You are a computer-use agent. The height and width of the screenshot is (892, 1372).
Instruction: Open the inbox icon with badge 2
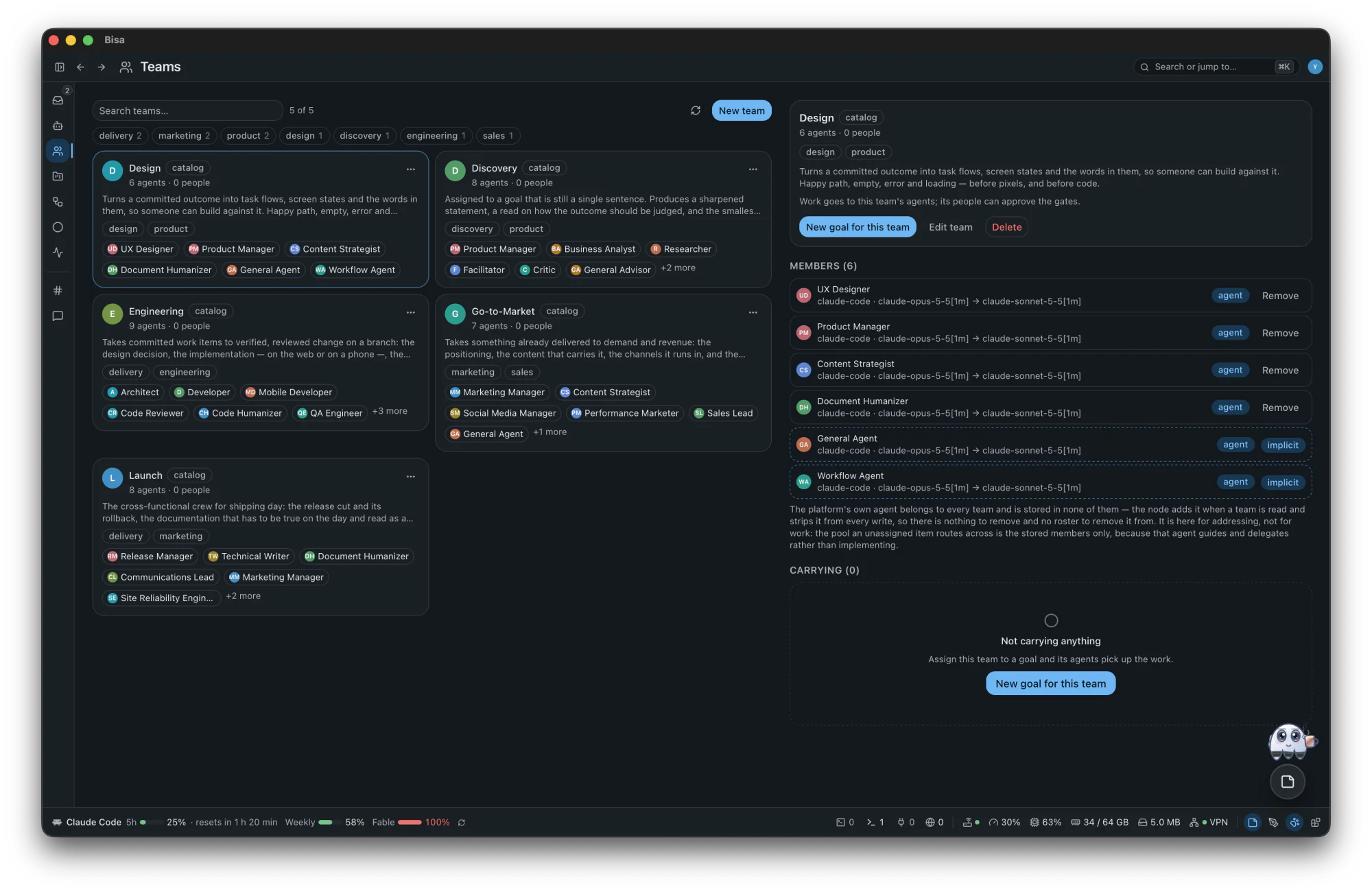tap(58, 100)
